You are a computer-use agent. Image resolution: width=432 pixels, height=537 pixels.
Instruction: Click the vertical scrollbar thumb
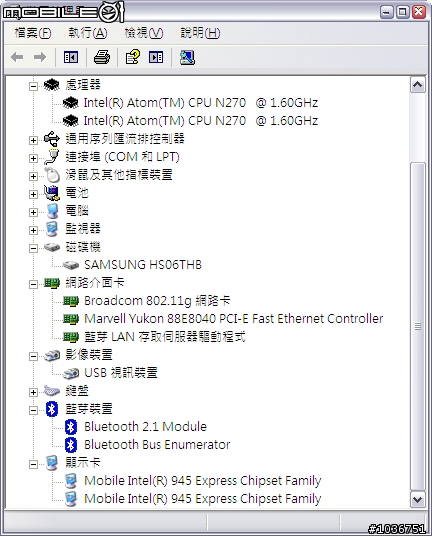(x=417, y=327)
